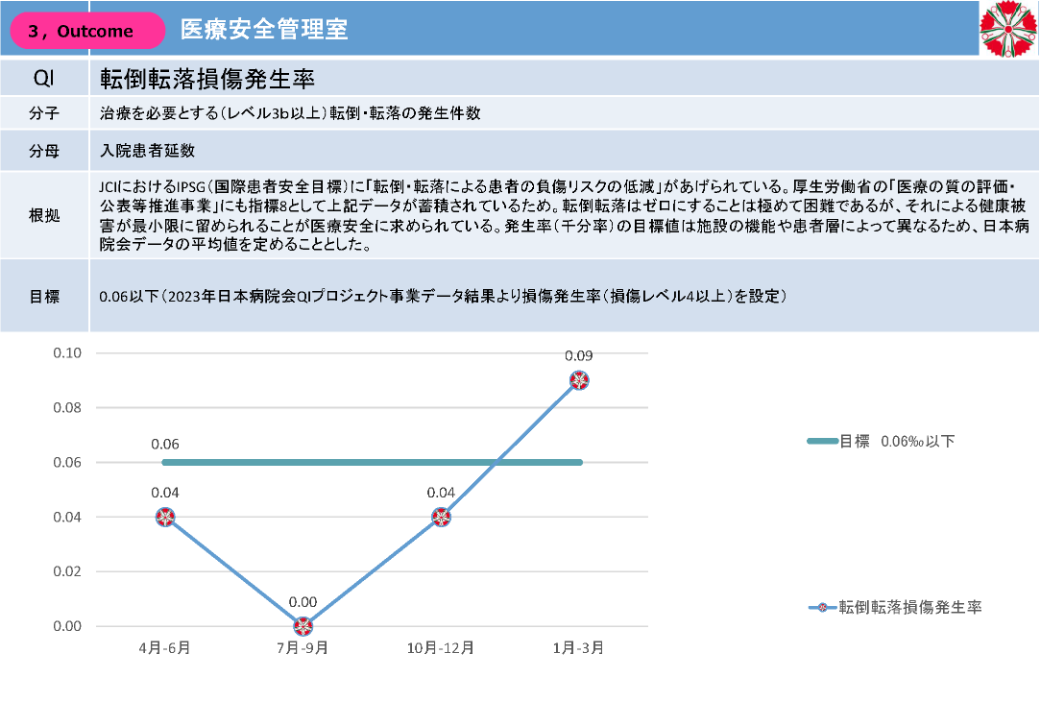Click the pink "3, Outcome" badge
The height and width of the screenshot is (720, 1040).
(x=87, y=31)
